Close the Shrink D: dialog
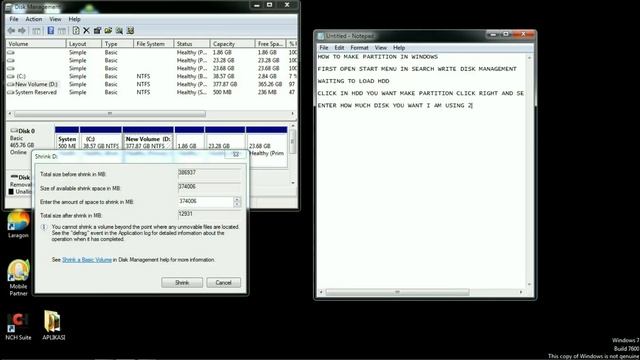The height and width of the screenshot is (360, 640). (x=236, y=154)
